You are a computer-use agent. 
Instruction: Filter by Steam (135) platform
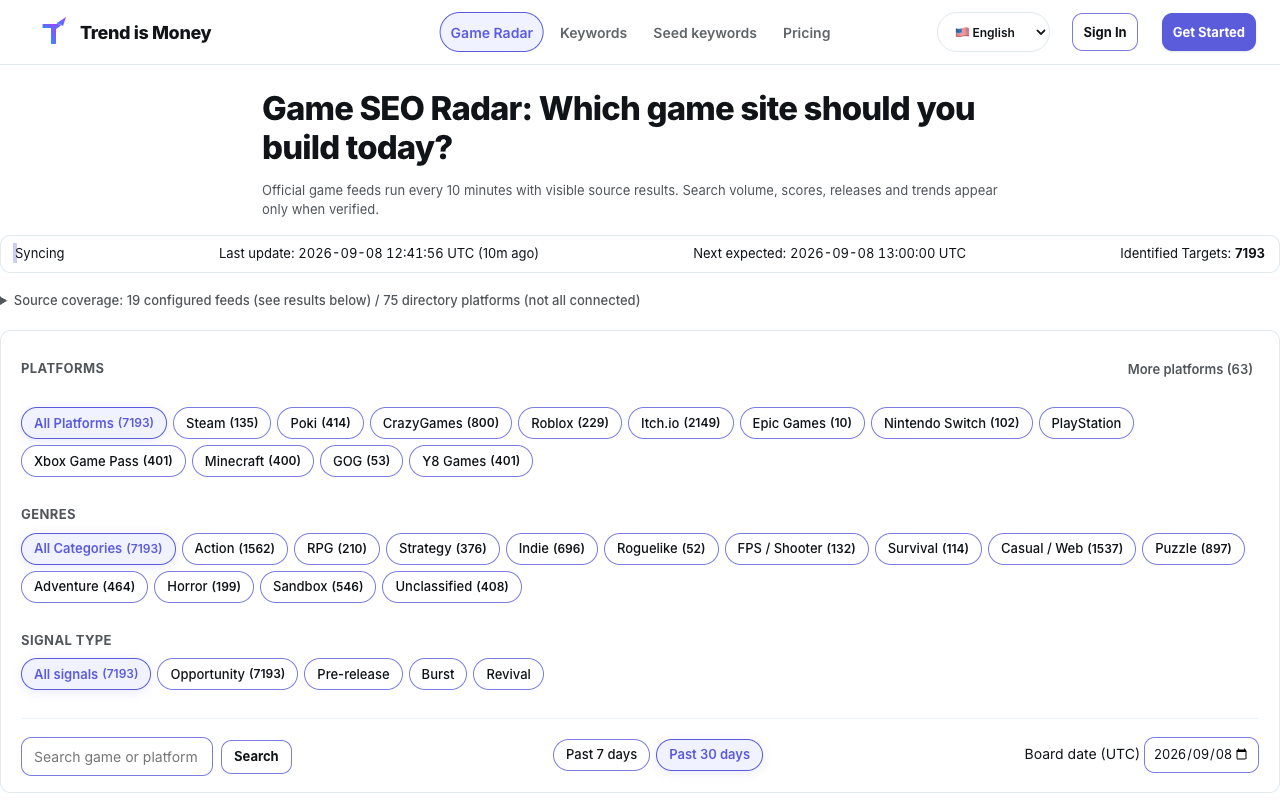point(222,423)
